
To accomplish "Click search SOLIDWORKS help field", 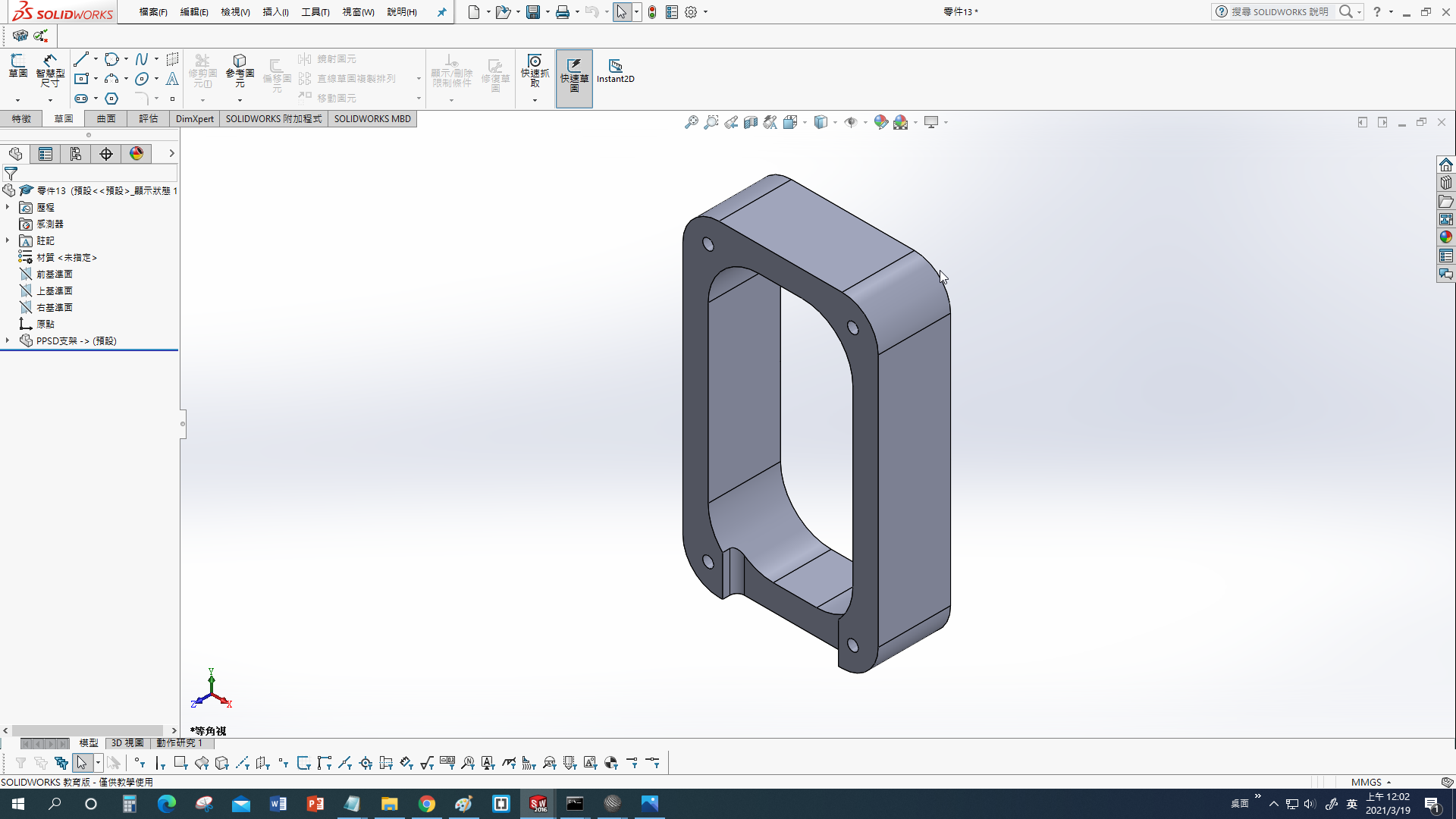I will point(1279,12).
